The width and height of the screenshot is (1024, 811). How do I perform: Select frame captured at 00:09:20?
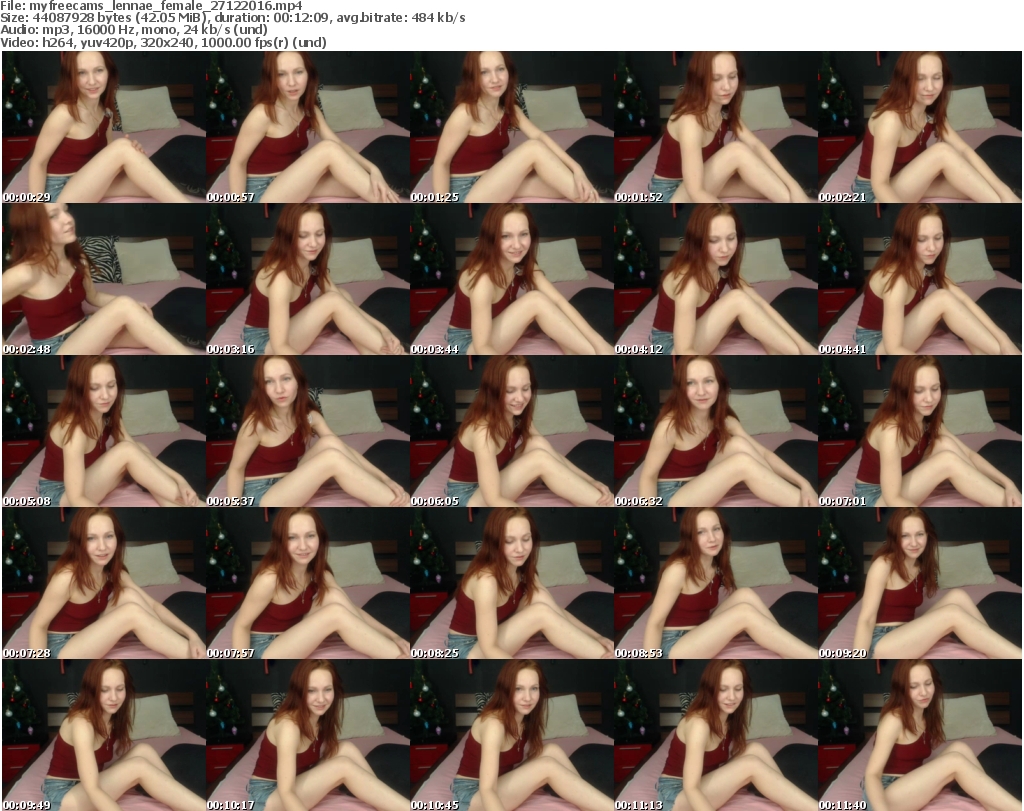click(x=920, y=584)
